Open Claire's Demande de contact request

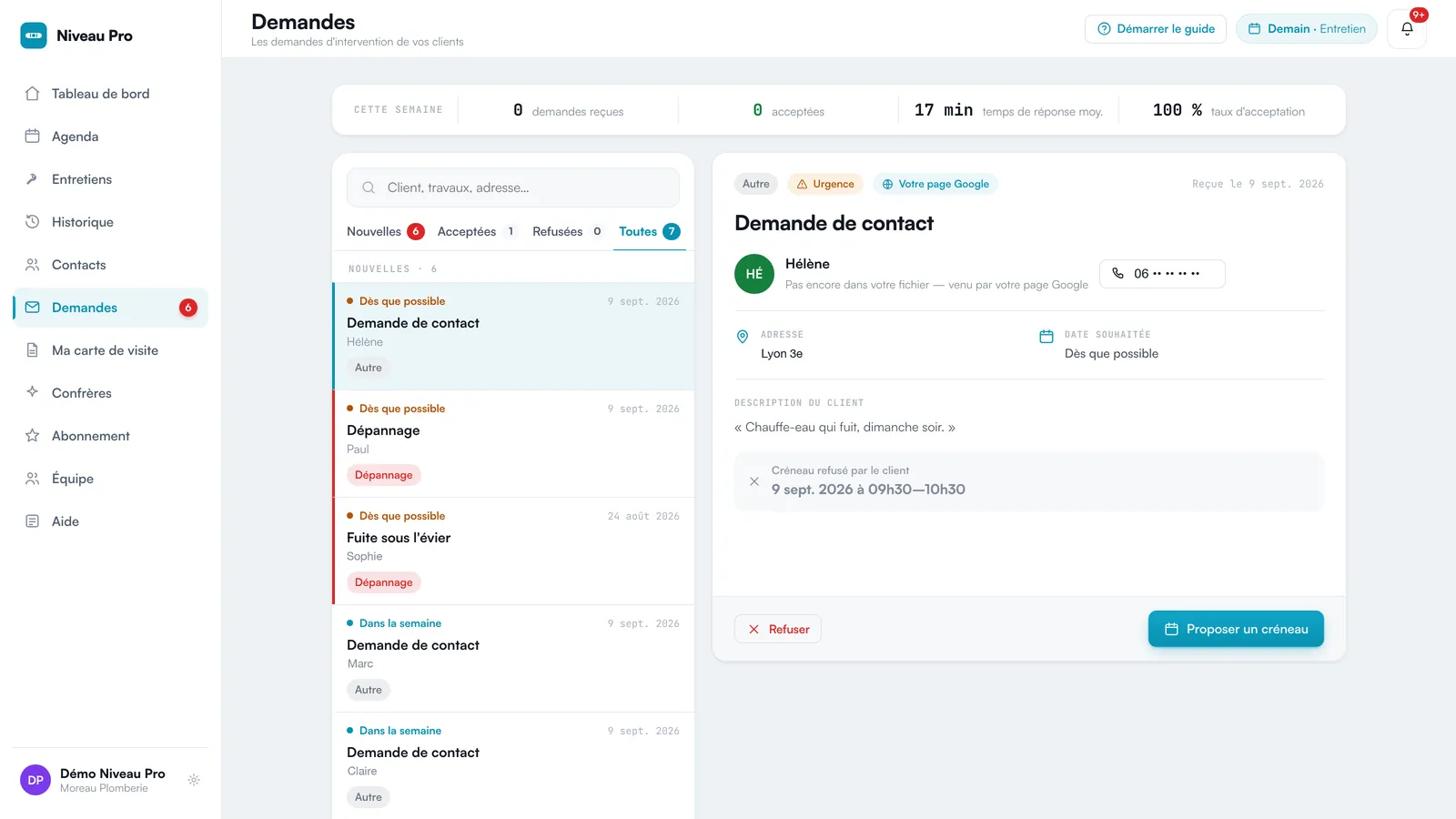513,766
